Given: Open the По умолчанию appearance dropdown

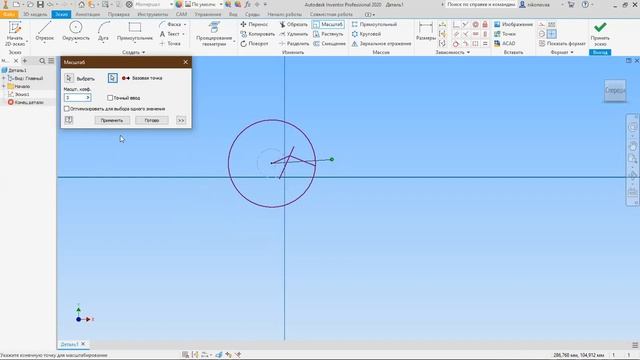Looking at the screenshot, I should click(221, 4).
